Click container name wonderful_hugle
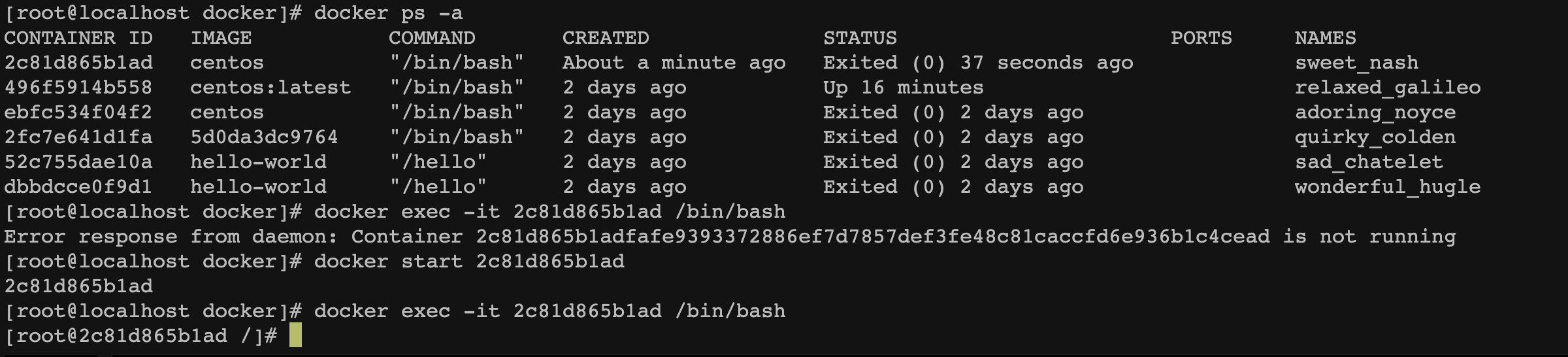 coord(1388,187)
